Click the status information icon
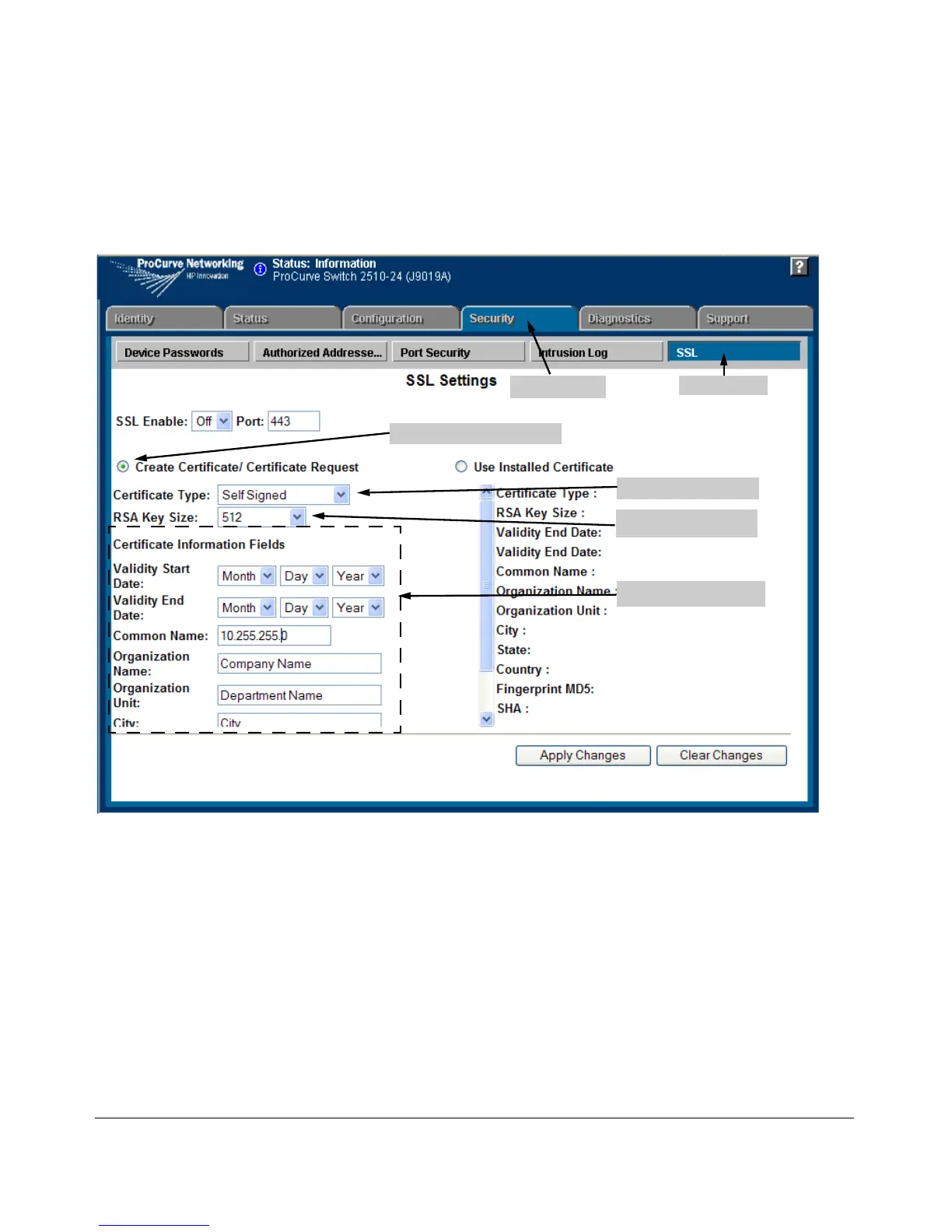Screen dimensions: 952x1232 coord(261,268)
